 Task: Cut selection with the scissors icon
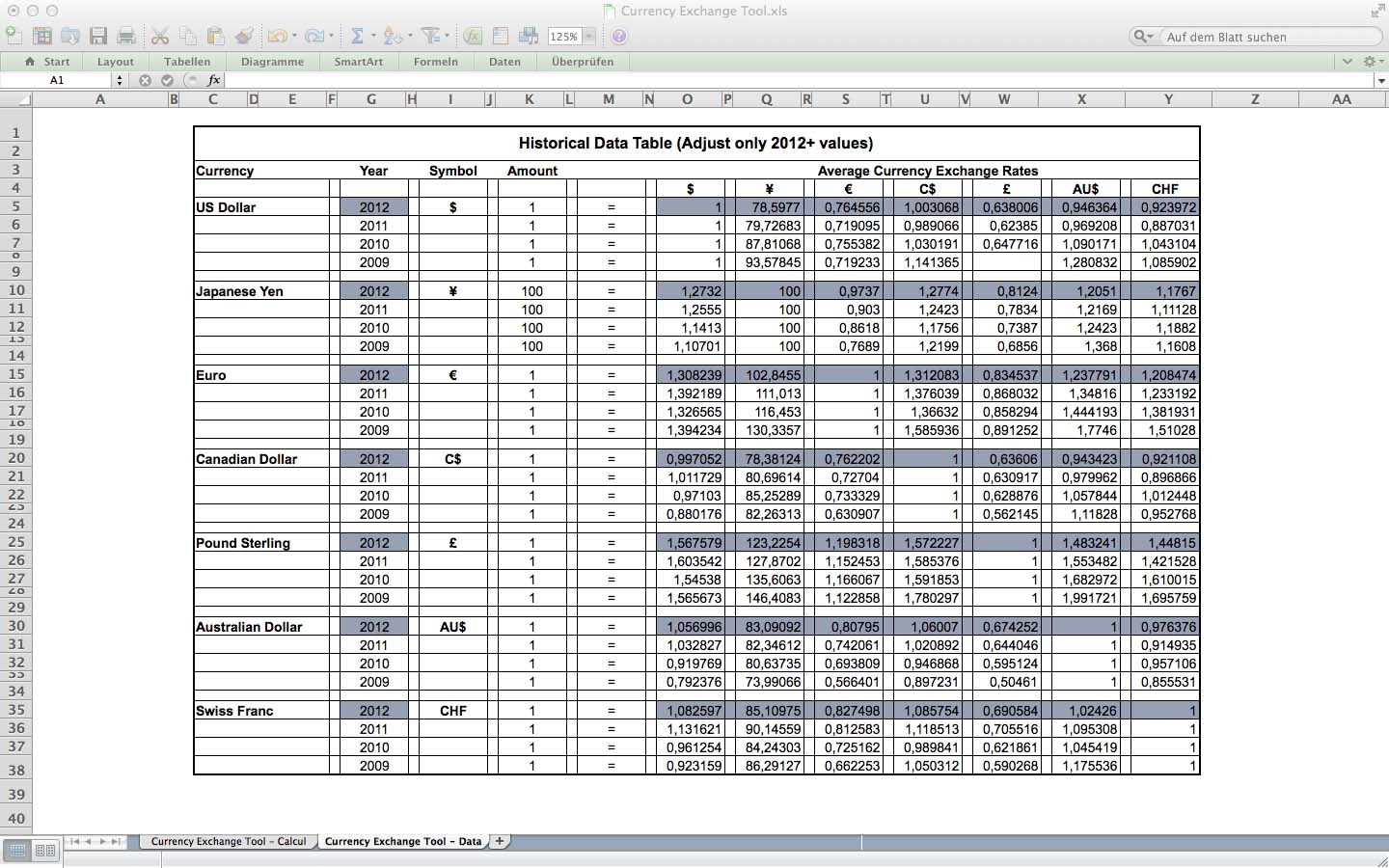pos(160,36)
